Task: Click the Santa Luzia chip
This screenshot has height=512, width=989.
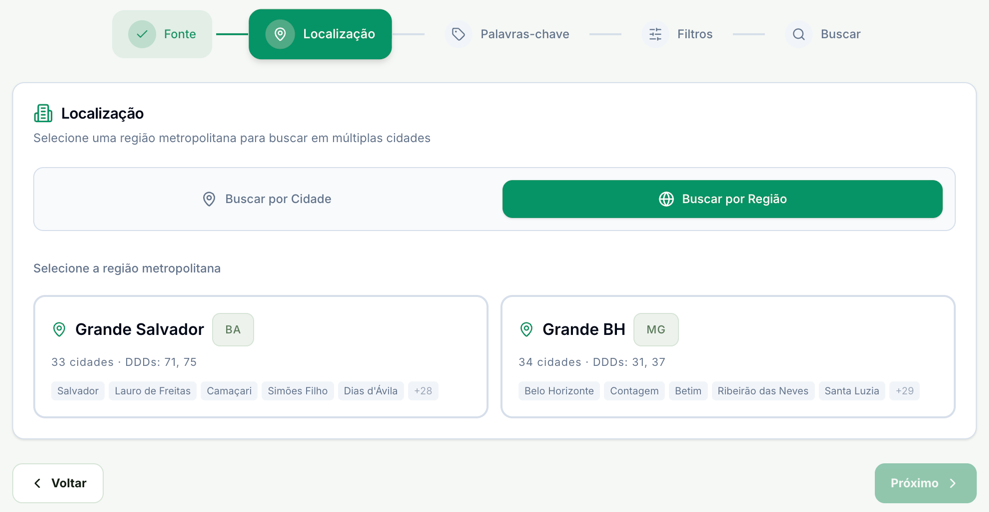Action: 852,391
